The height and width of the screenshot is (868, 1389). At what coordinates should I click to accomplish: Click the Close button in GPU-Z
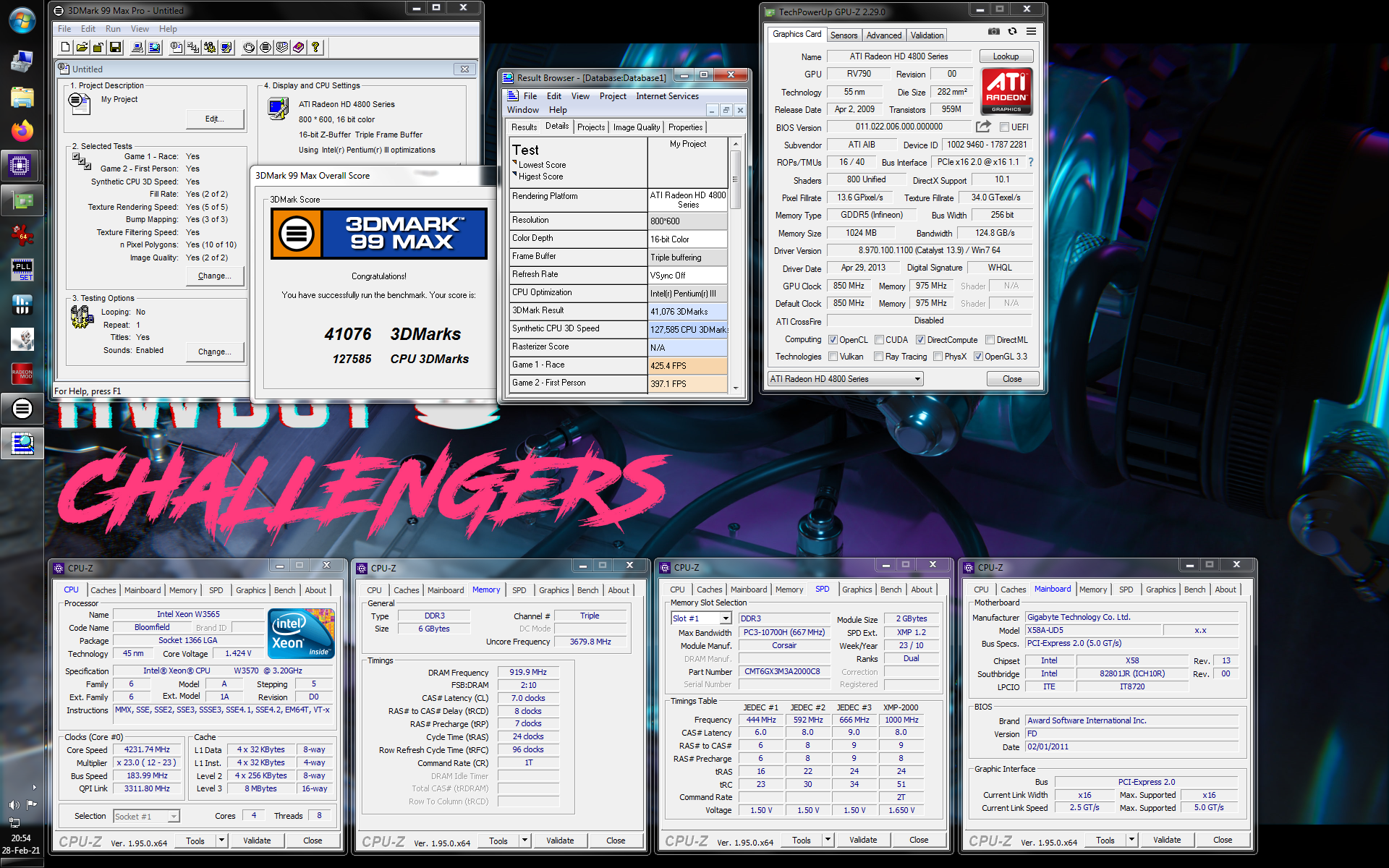(x=1012, y=379)
